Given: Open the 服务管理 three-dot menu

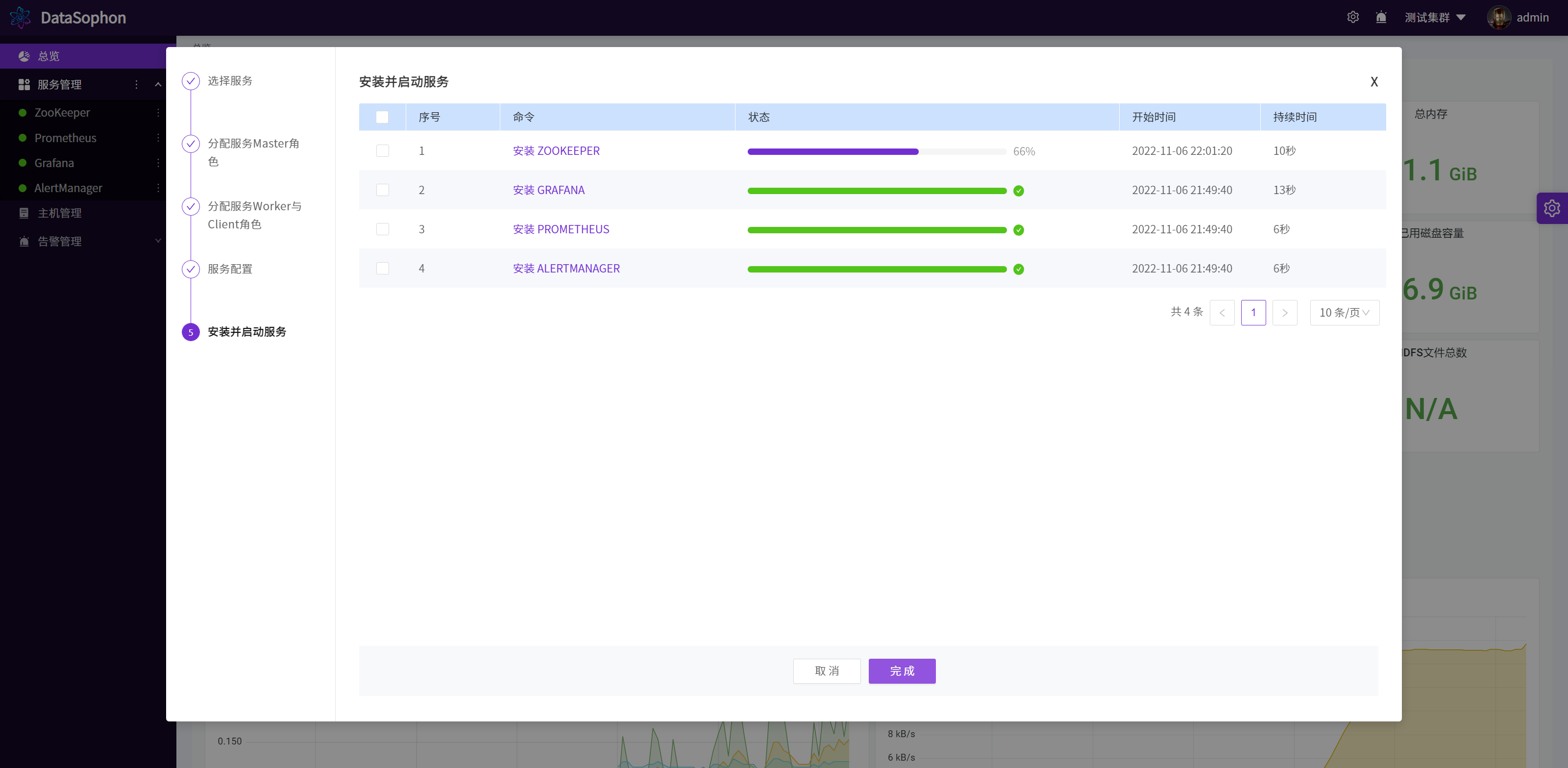Looking at the screenshot, I should [x=136, y=84].
